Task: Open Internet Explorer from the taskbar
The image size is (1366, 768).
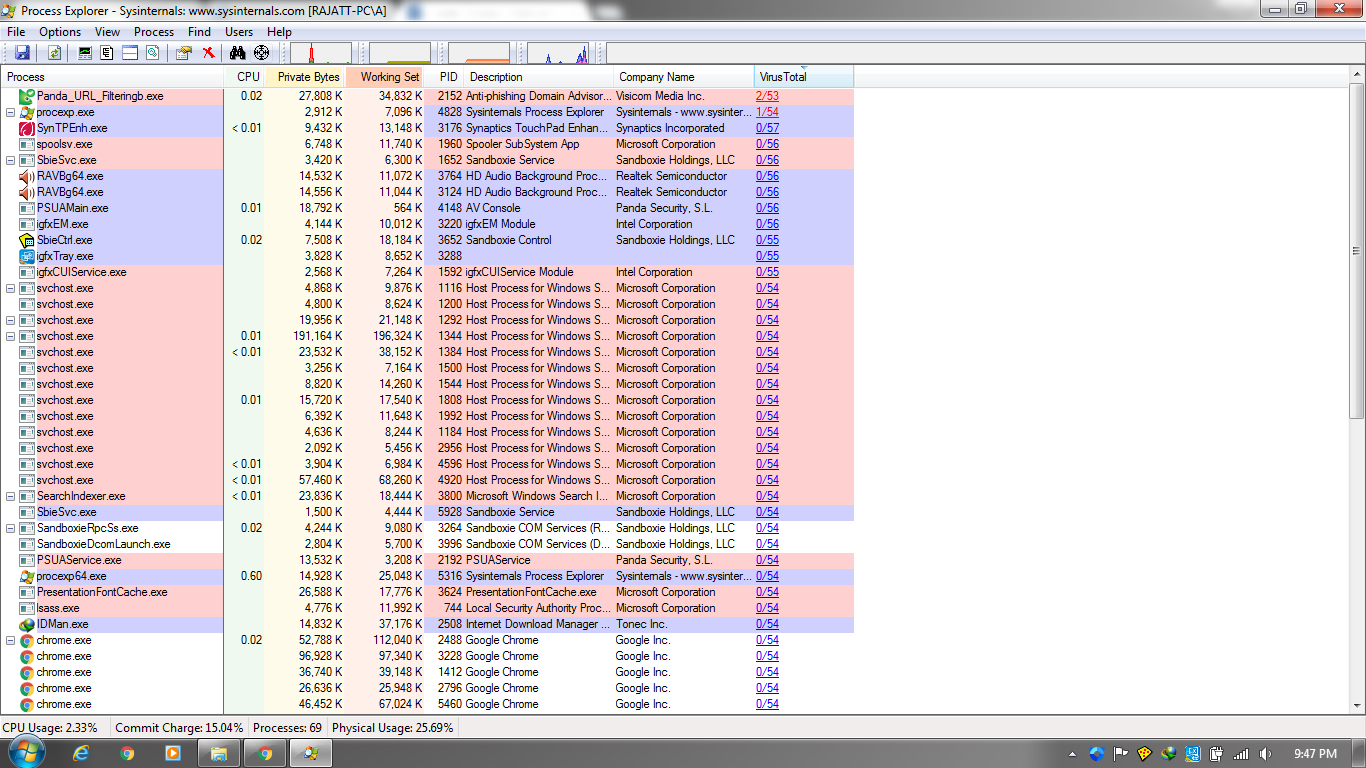Action: point(81,753)
